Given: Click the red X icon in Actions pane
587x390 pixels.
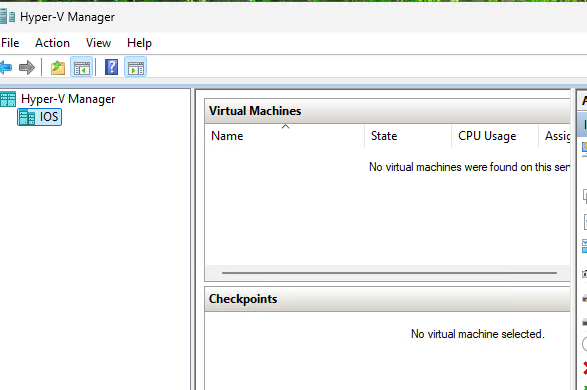Looking at the screenshot, I should click(x=585, y=368).
